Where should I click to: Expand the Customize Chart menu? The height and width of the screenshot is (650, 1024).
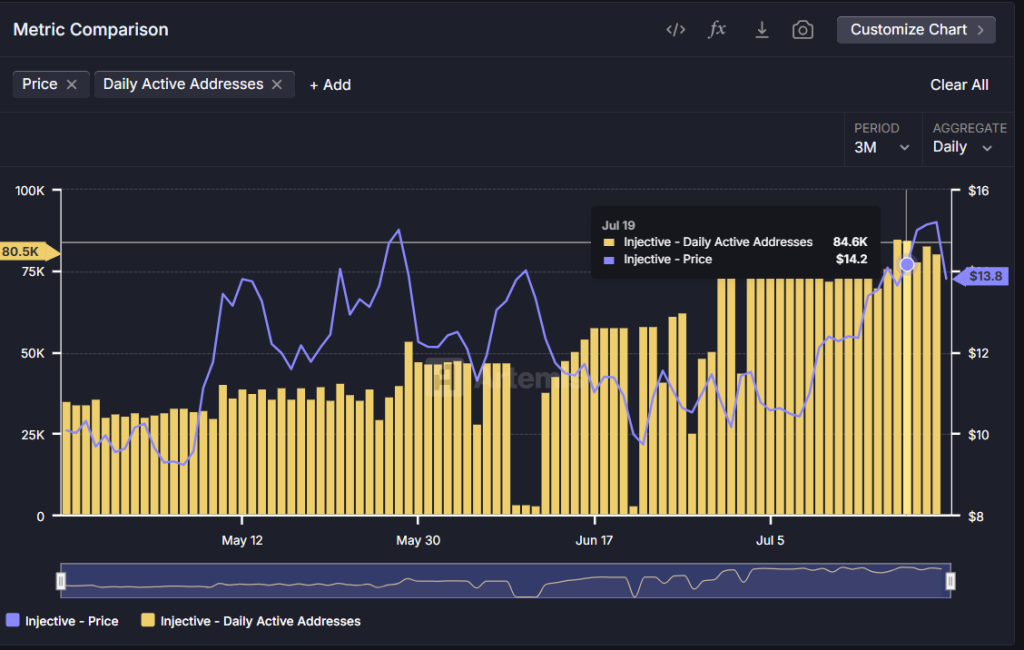click(x=916, y=30)
